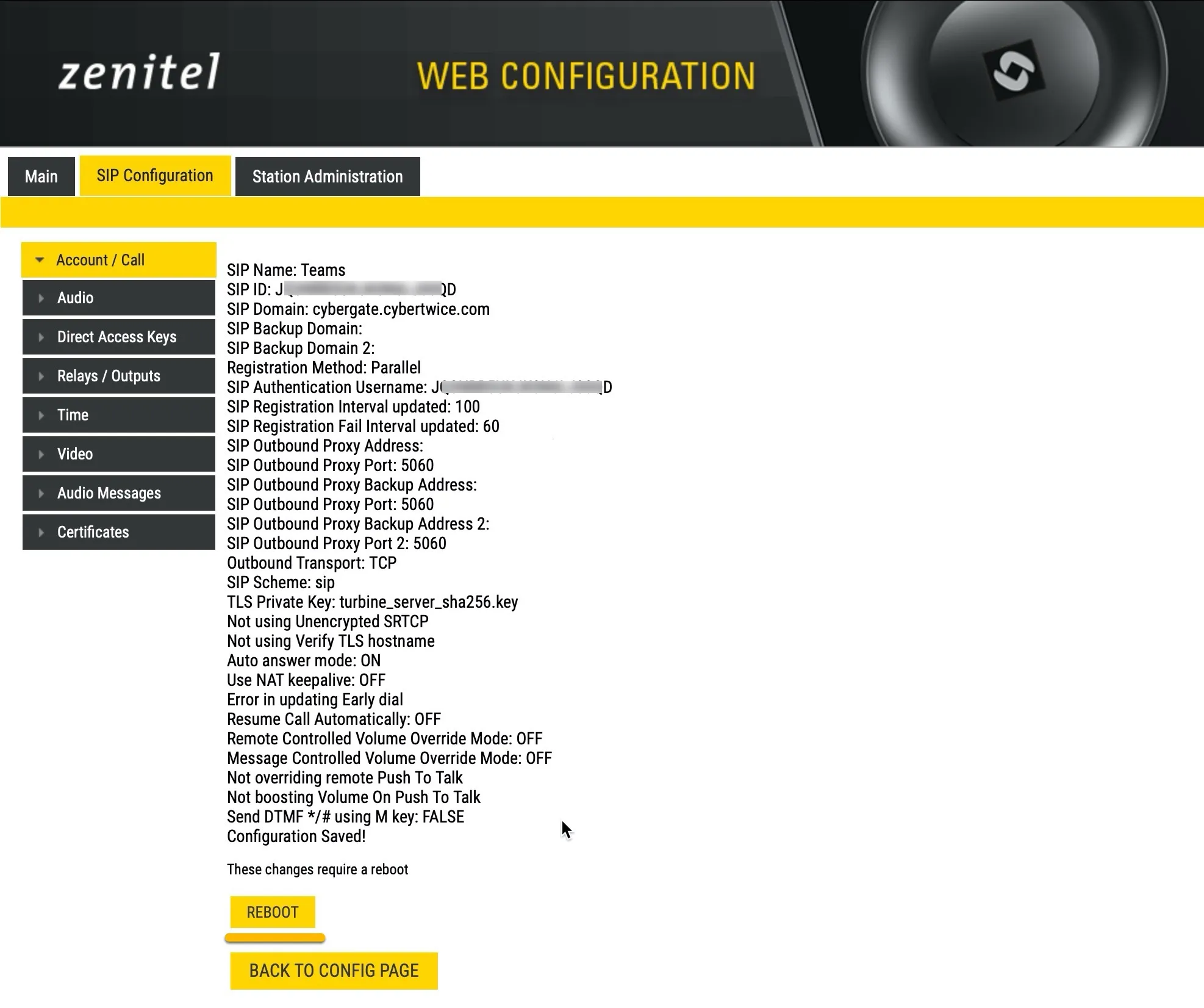Expand the Certificates menu arrow
The height and width of the screenshot is (1008, 1204).
pyautogui.click(x=41, y=533)
